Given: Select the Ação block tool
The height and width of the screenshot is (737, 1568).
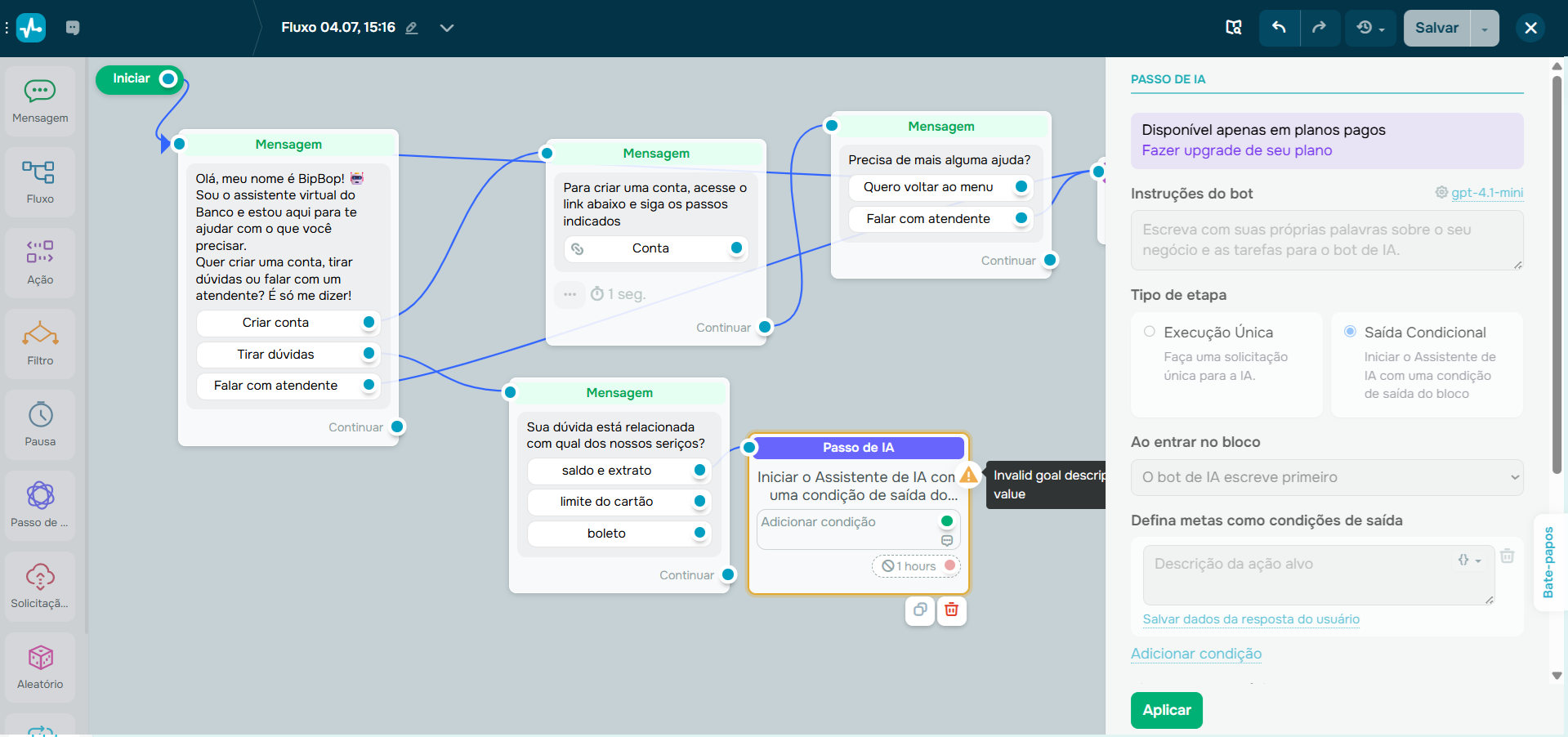Looking at the screenshot, I should (39, 262).
